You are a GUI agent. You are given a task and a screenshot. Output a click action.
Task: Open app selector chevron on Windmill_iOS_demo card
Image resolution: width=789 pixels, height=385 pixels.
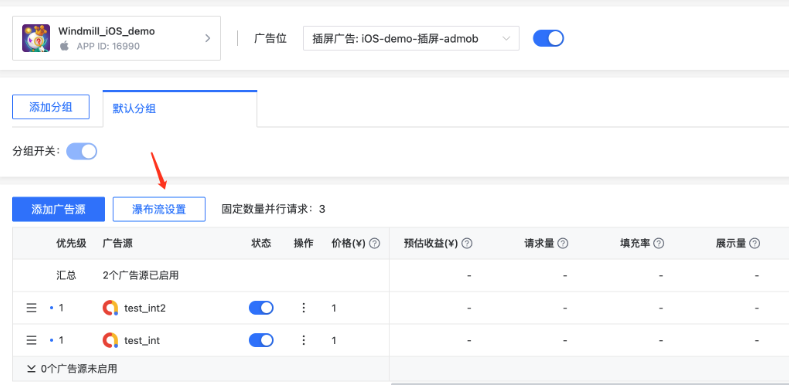pos(207,38)
